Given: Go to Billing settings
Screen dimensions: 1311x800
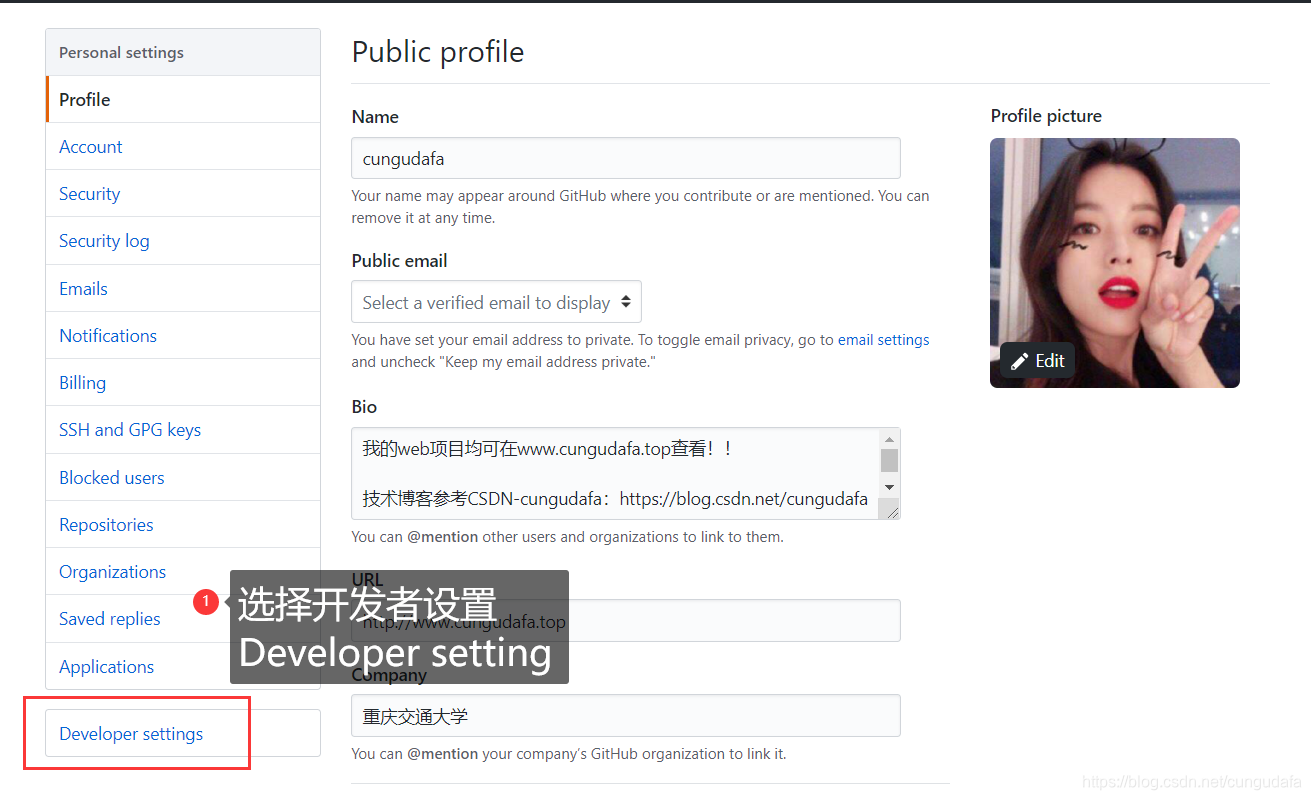Looking at the screenshot, I should pos(183,382).
